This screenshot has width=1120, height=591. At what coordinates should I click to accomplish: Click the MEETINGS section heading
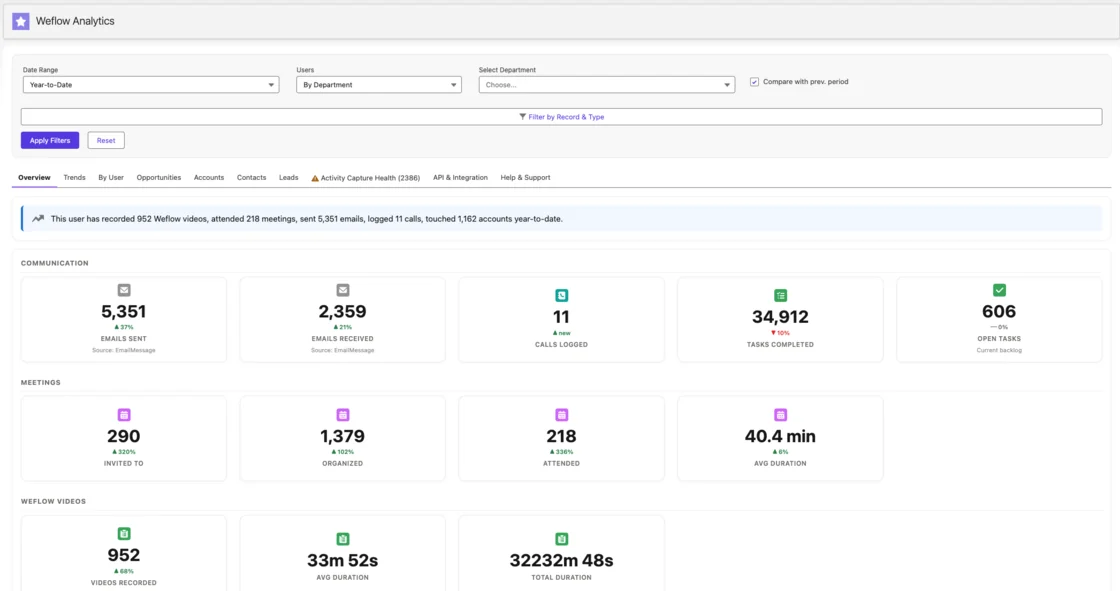coord(41,382)
